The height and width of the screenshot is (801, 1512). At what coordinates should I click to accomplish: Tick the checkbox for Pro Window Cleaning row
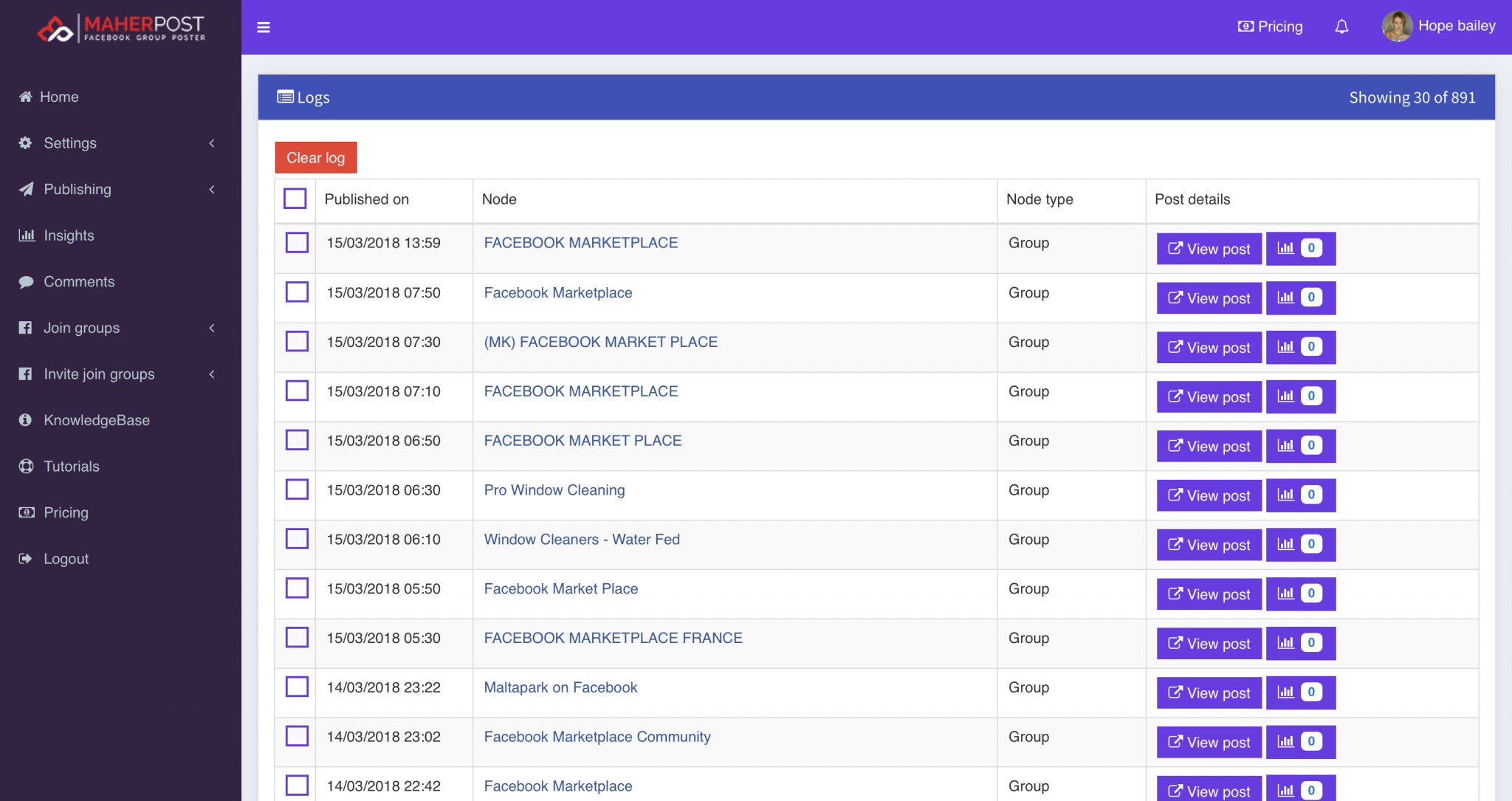(x=295, y=489)
